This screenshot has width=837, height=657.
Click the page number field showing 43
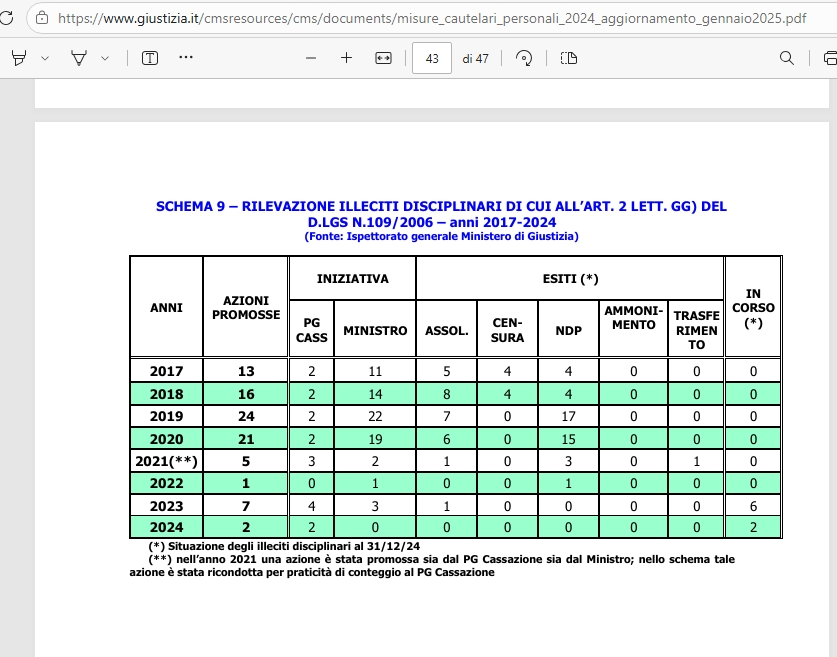(x=432, y=58)
